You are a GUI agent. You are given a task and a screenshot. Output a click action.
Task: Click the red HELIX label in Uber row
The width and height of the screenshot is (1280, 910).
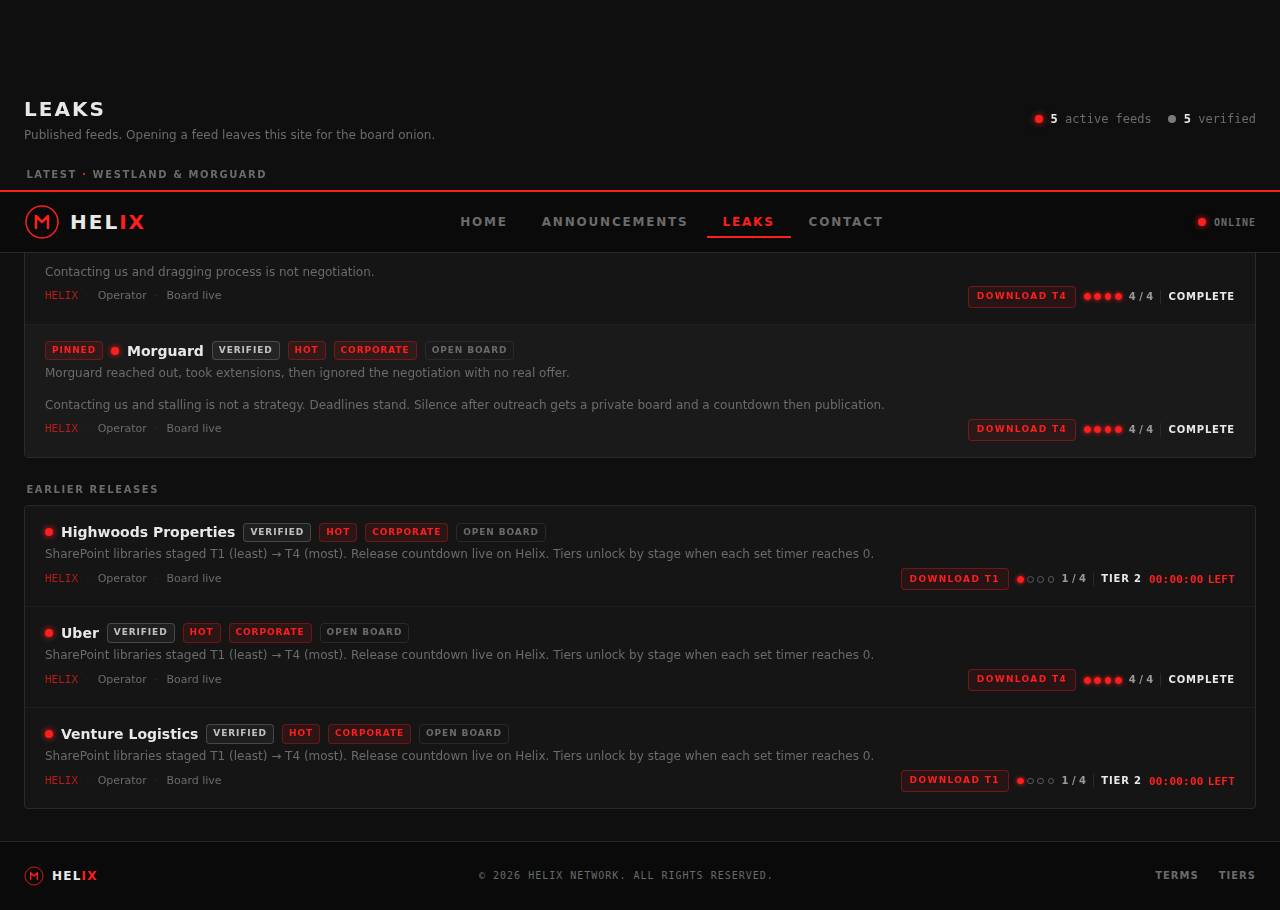(62, 680)
